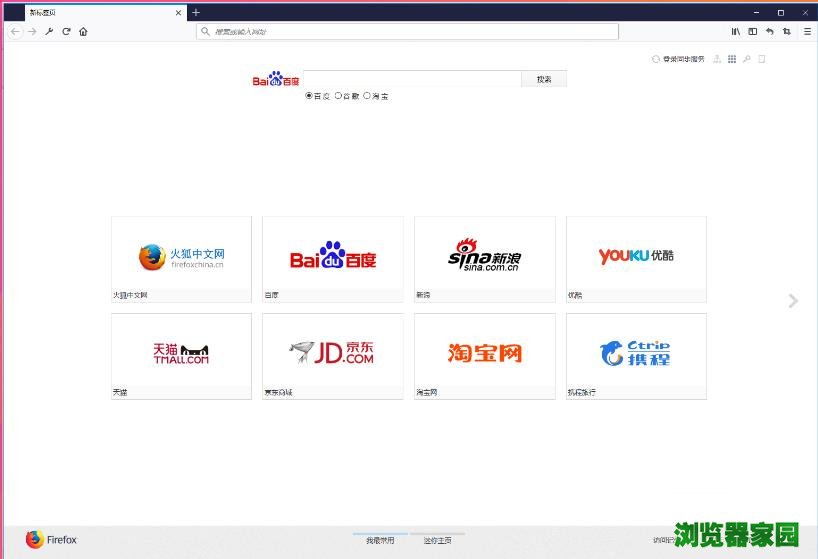Click the key-shaped icon in page header
Image resolution: width=818 pixels, height=559 pixels.
pos(747,59)
